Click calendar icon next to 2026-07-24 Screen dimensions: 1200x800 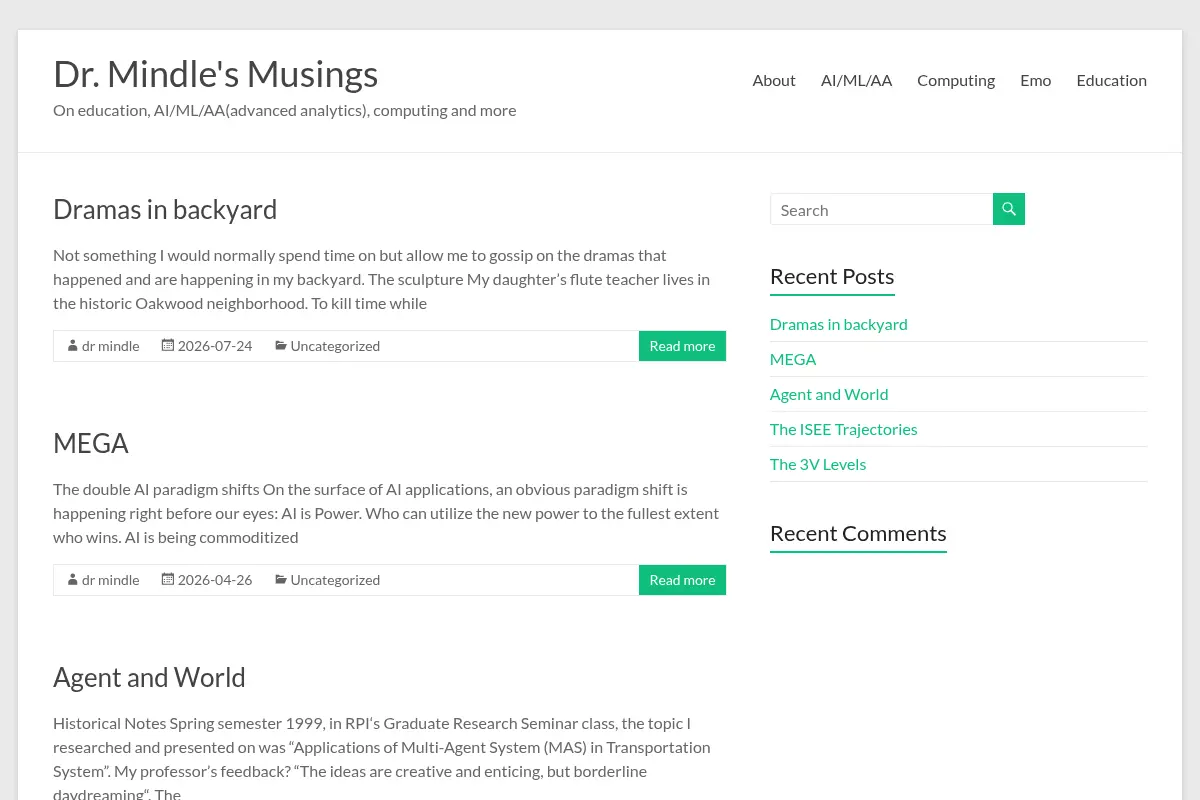coord(168,345)
